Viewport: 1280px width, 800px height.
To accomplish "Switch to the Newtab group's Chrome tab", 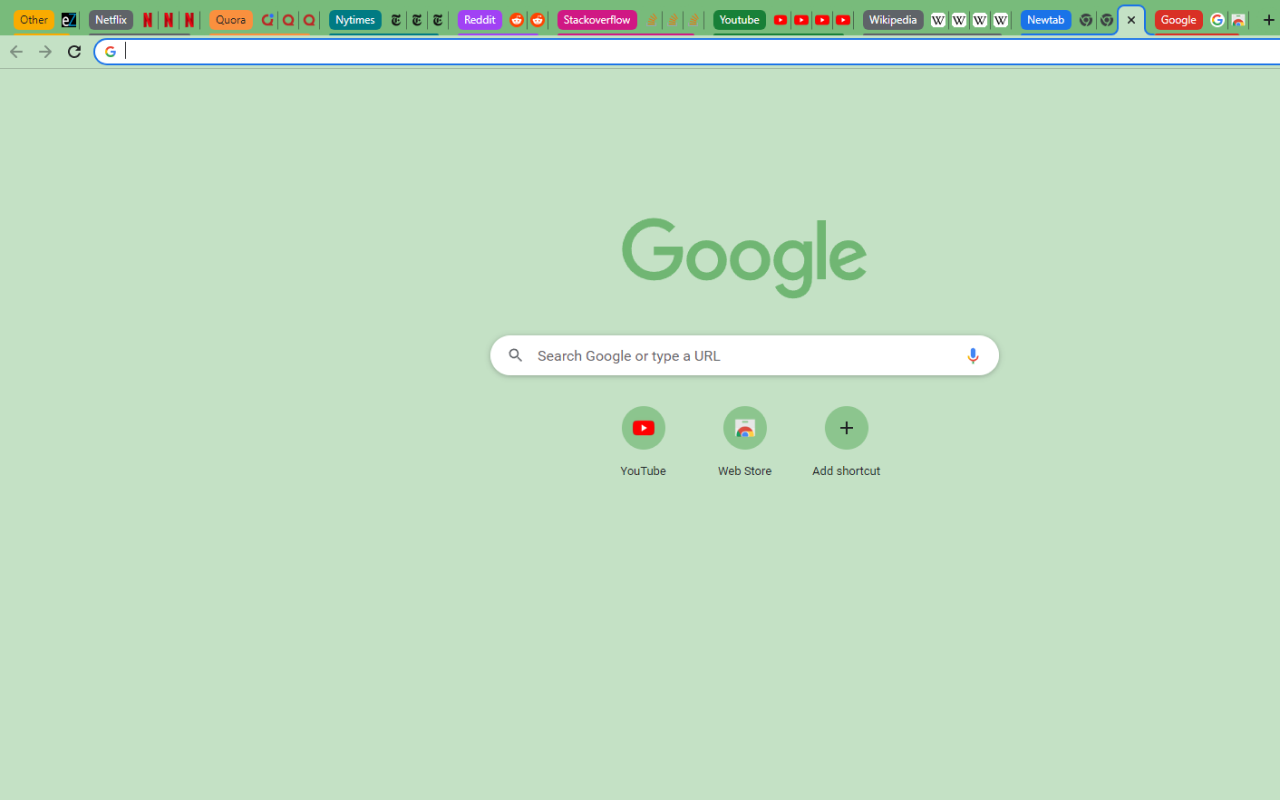I will pos(1085,20).
